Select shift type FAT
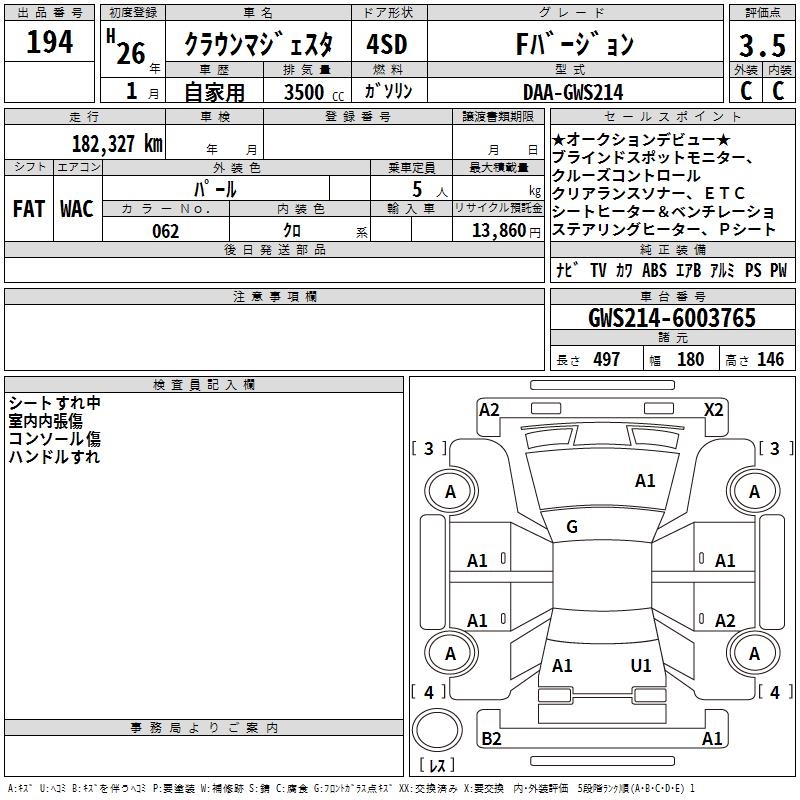800x800 pixels. click(x=29, y=209)
